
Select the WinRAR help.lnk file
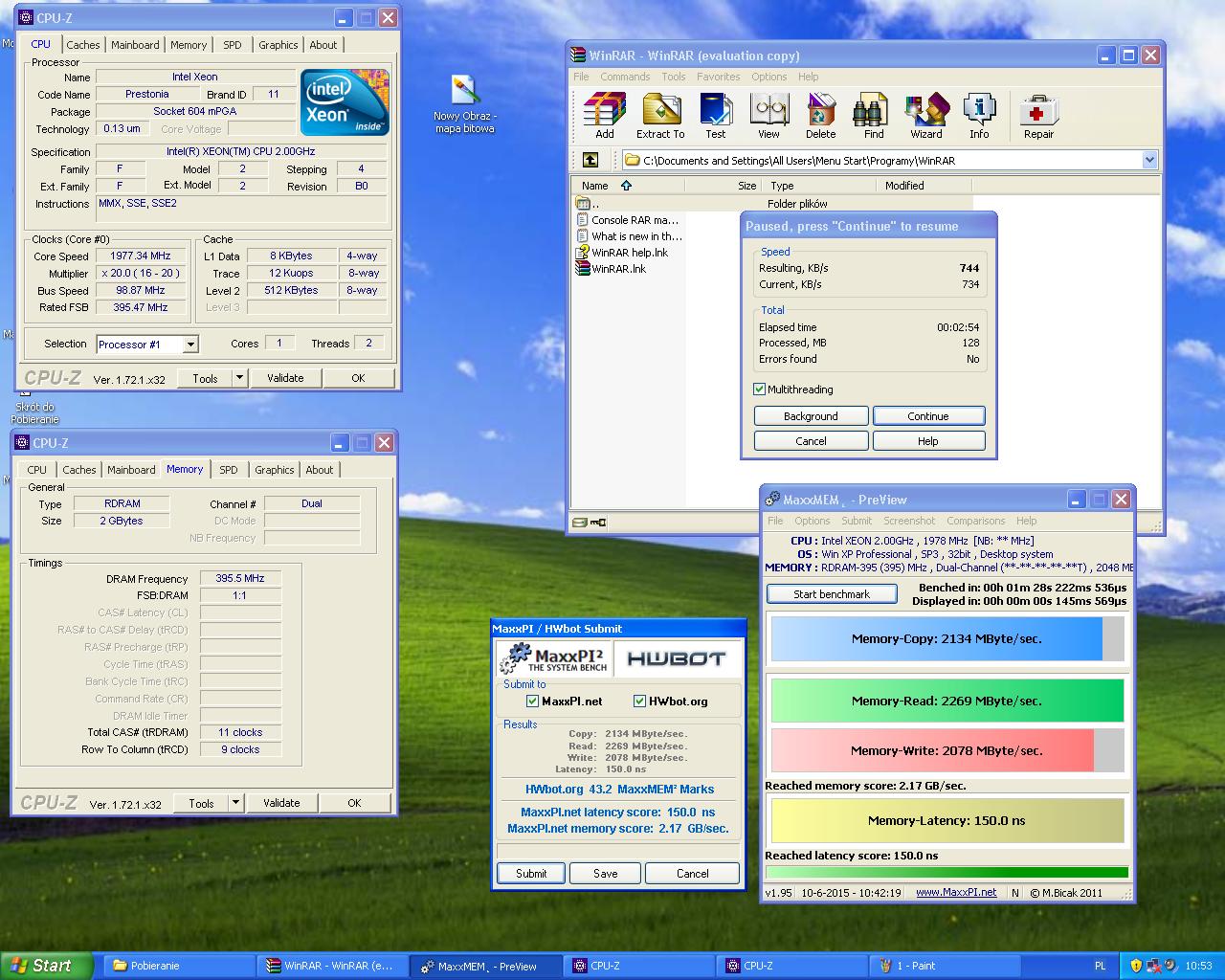point(622,253)
